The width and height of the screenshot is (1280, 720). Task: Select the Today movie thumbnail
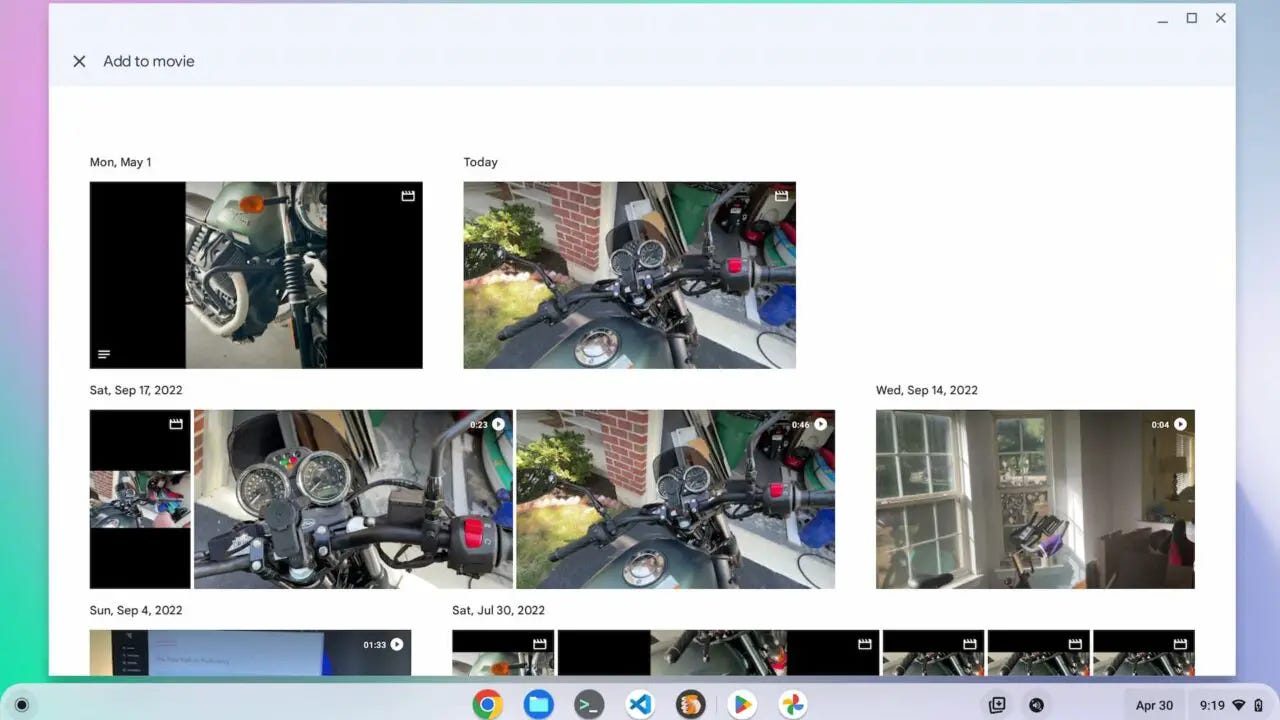click(x=630, y=275)
